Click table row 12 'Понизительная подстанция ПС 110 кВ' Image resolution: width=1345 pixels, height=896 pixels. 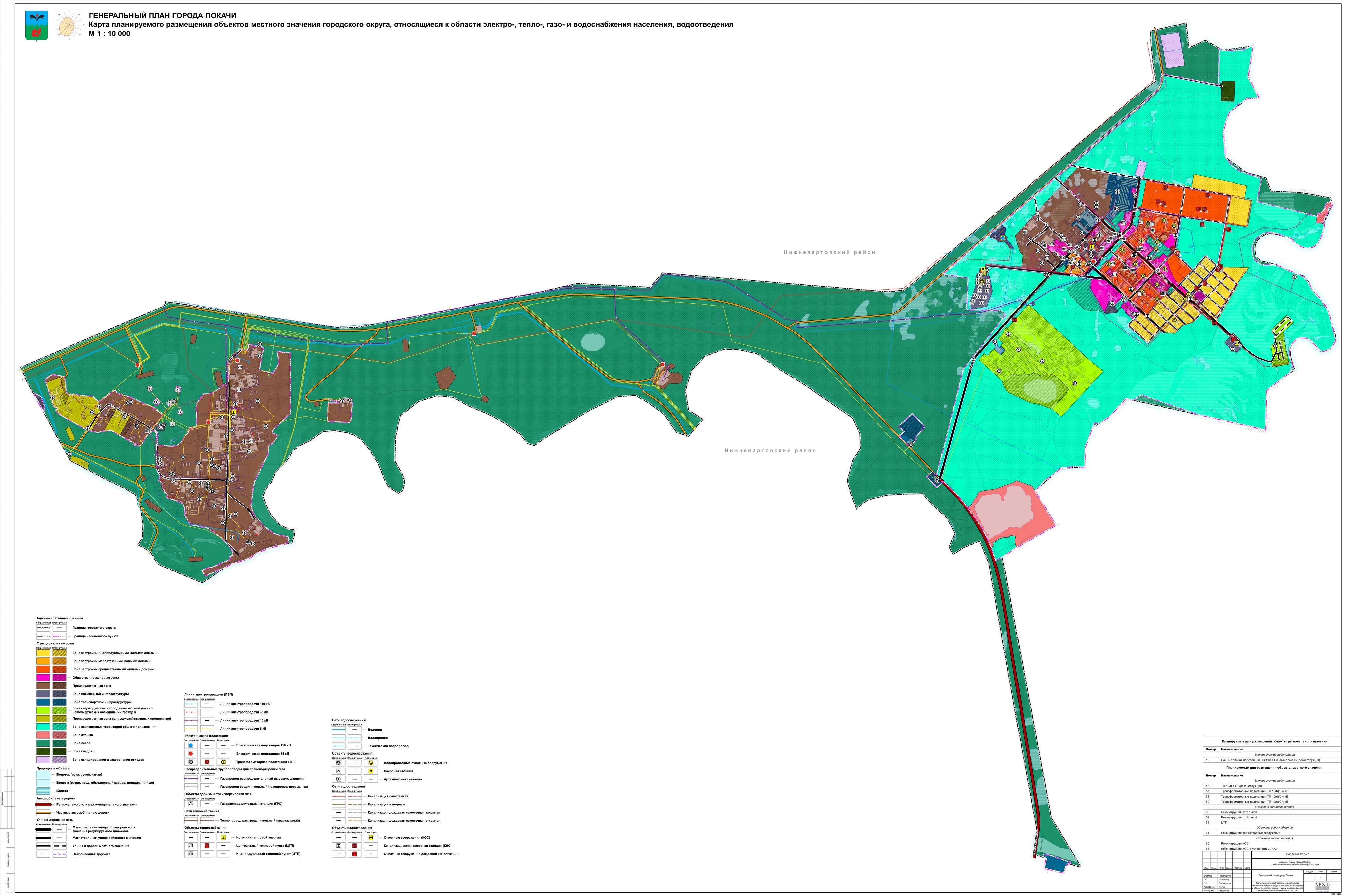click(x=1271, y=760)
